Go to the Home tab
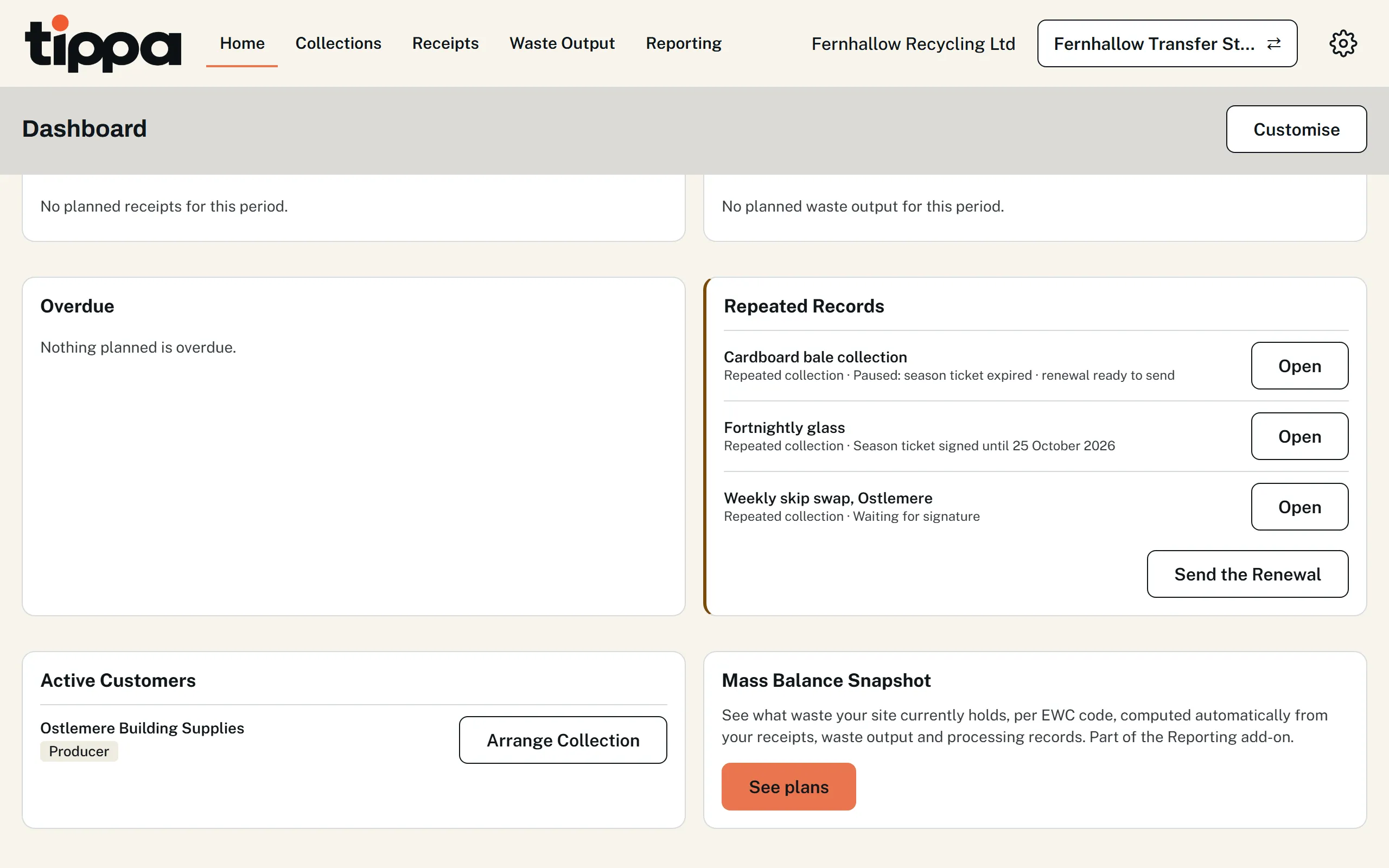 click(x=242, y=43)
